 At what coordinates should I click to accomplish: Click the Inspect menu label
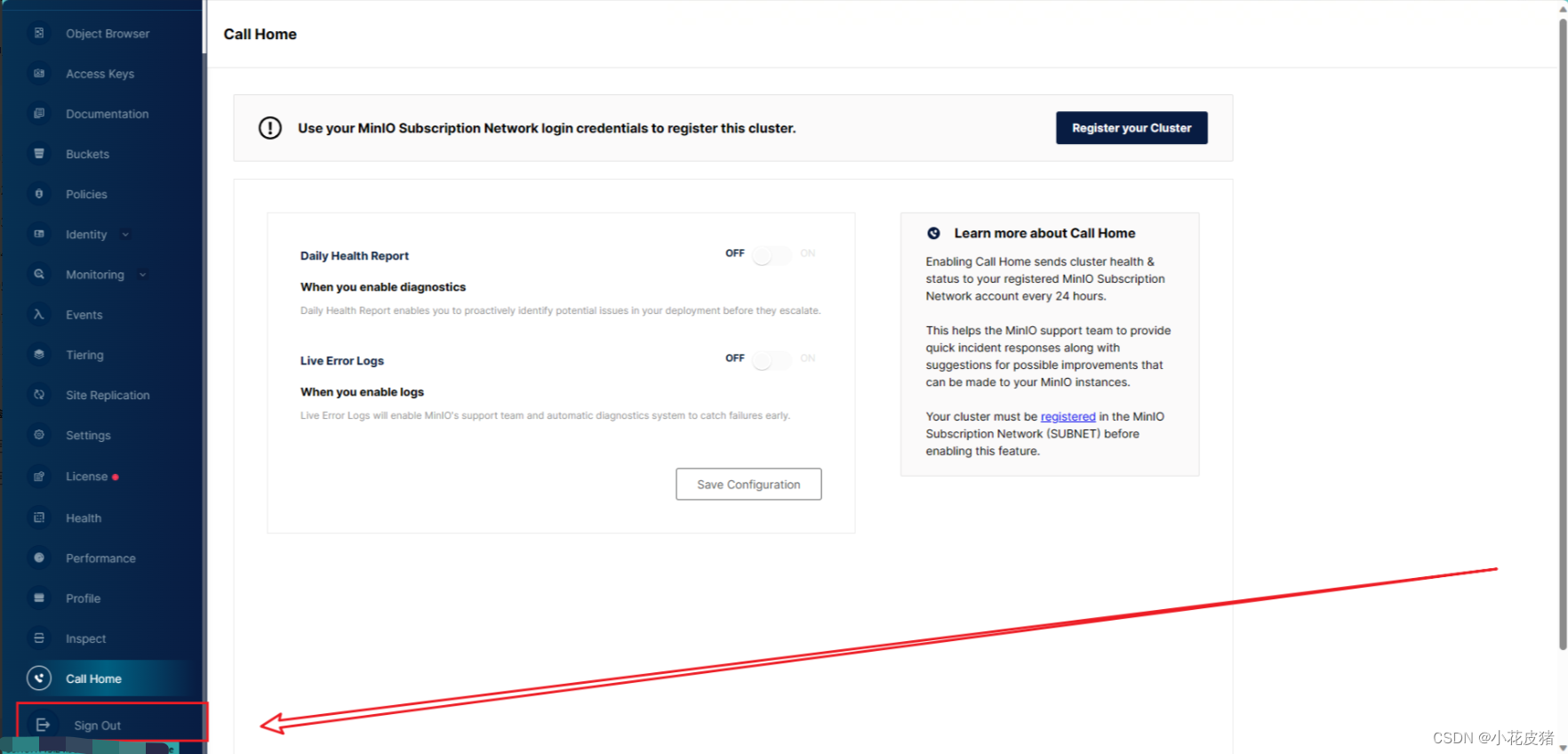pyautogui.click(x=85, y=638)
